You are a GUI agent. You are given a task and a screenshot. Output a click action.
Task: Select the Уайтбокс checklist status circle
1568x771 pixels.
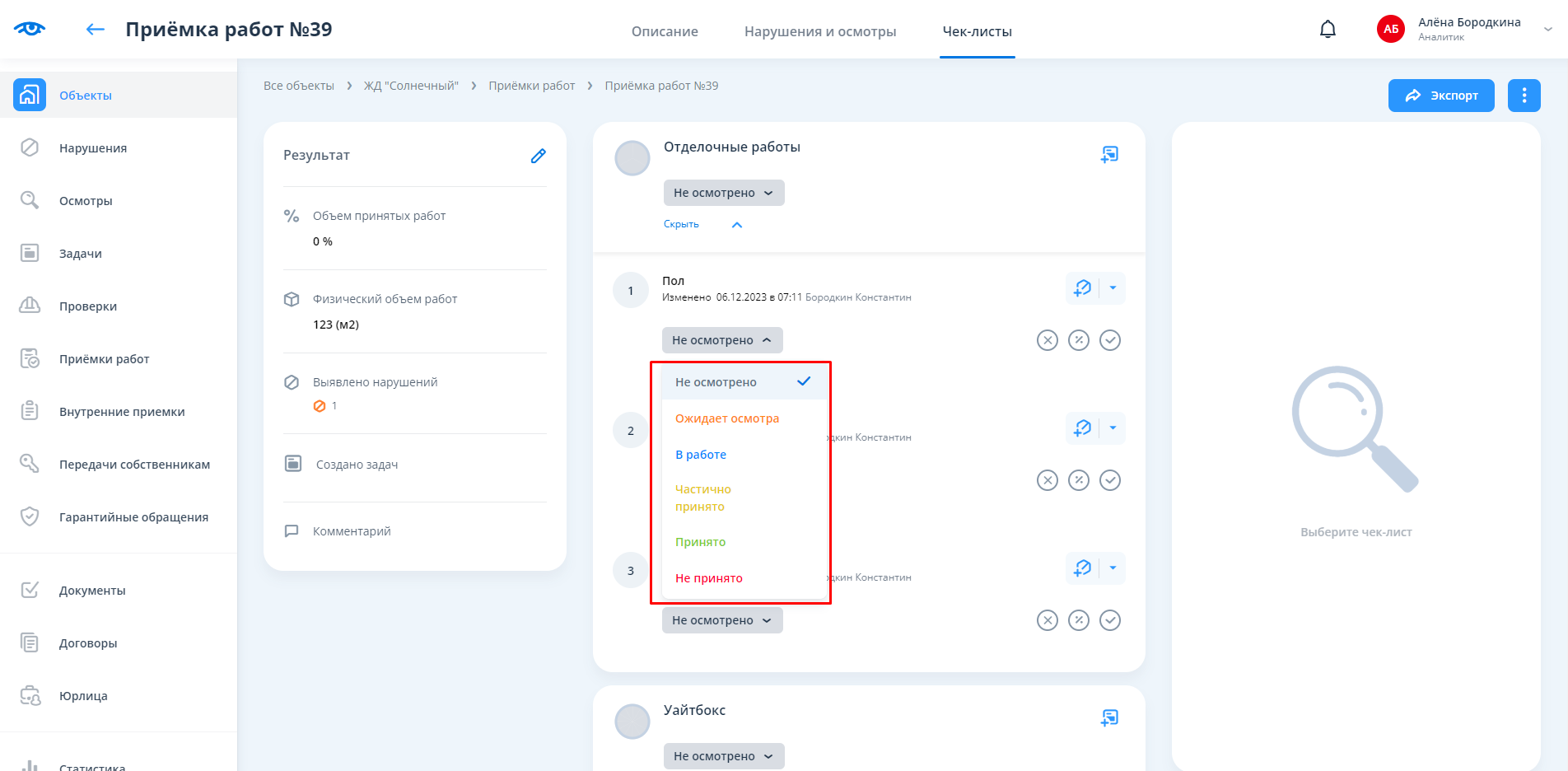click(632, 722)
